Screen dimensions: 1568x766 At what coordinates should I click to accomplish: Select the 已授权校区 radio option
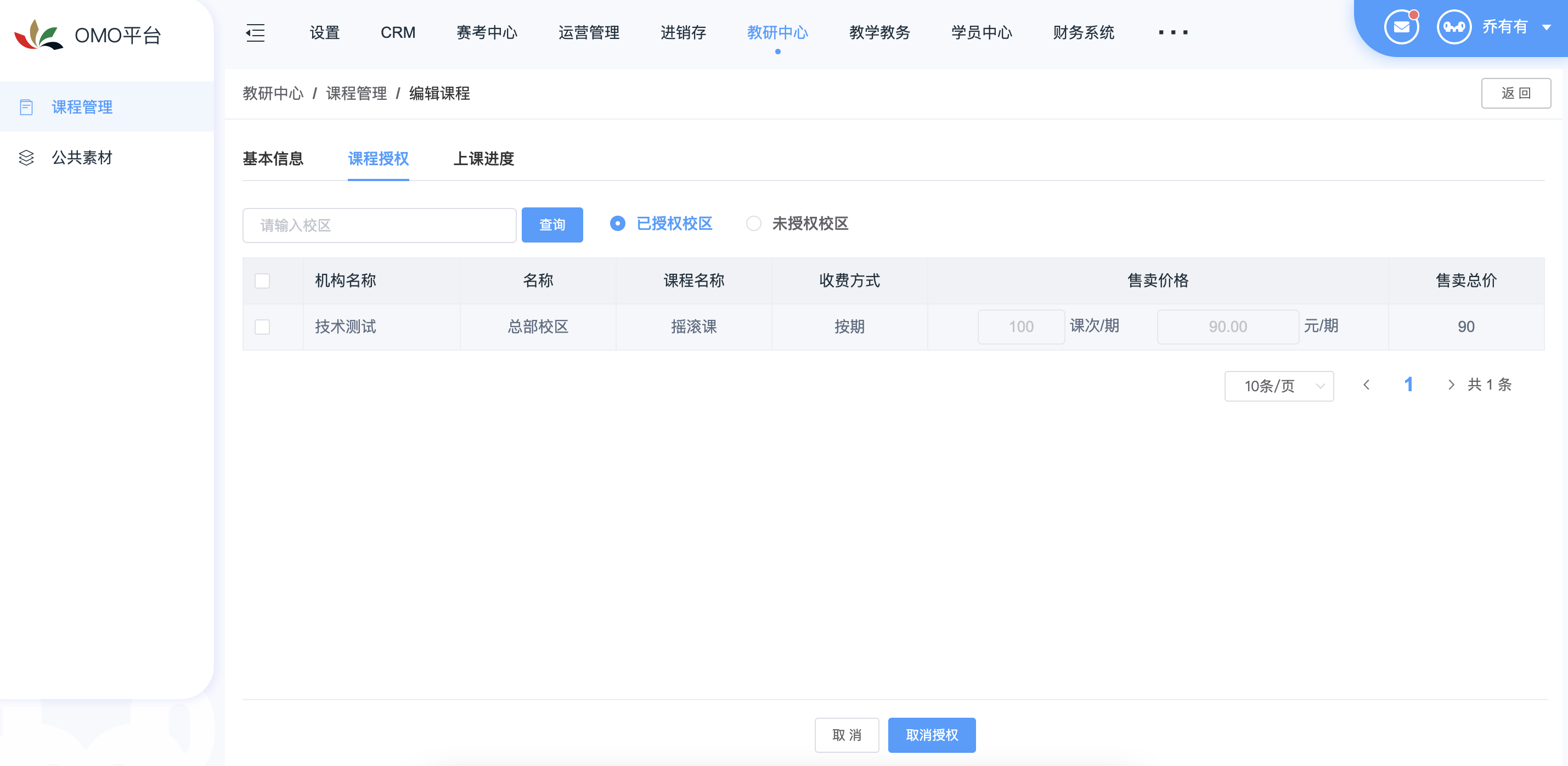pyautogui.click(x=617, y=223)
